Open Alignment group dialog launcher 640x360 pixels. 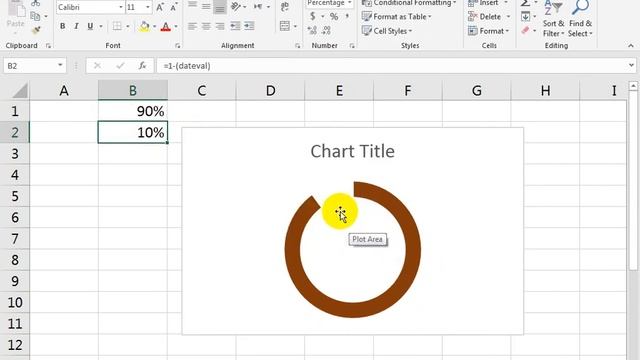(298, 46)
